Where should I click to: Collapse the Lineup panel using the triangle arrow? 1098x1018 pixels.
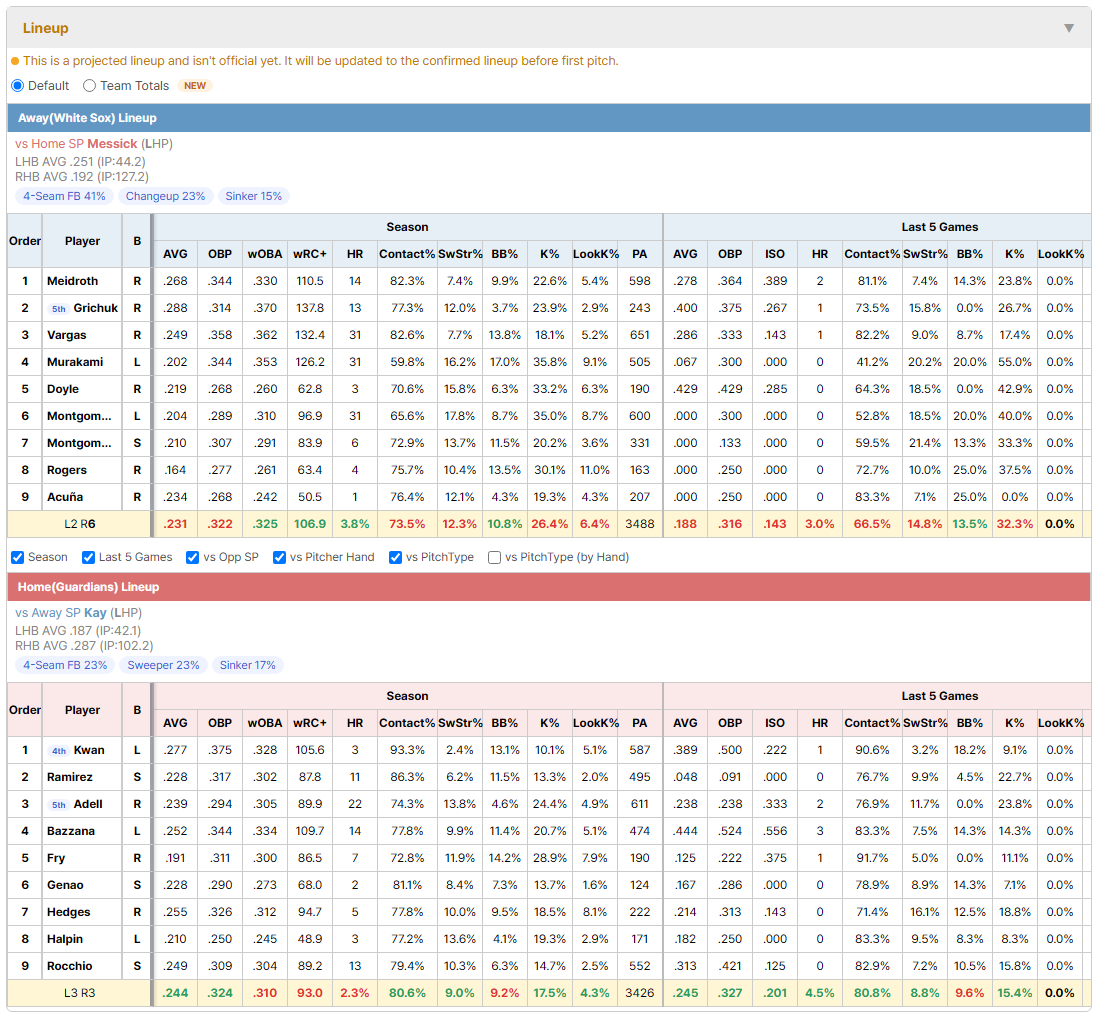[x=1069, y=28]
